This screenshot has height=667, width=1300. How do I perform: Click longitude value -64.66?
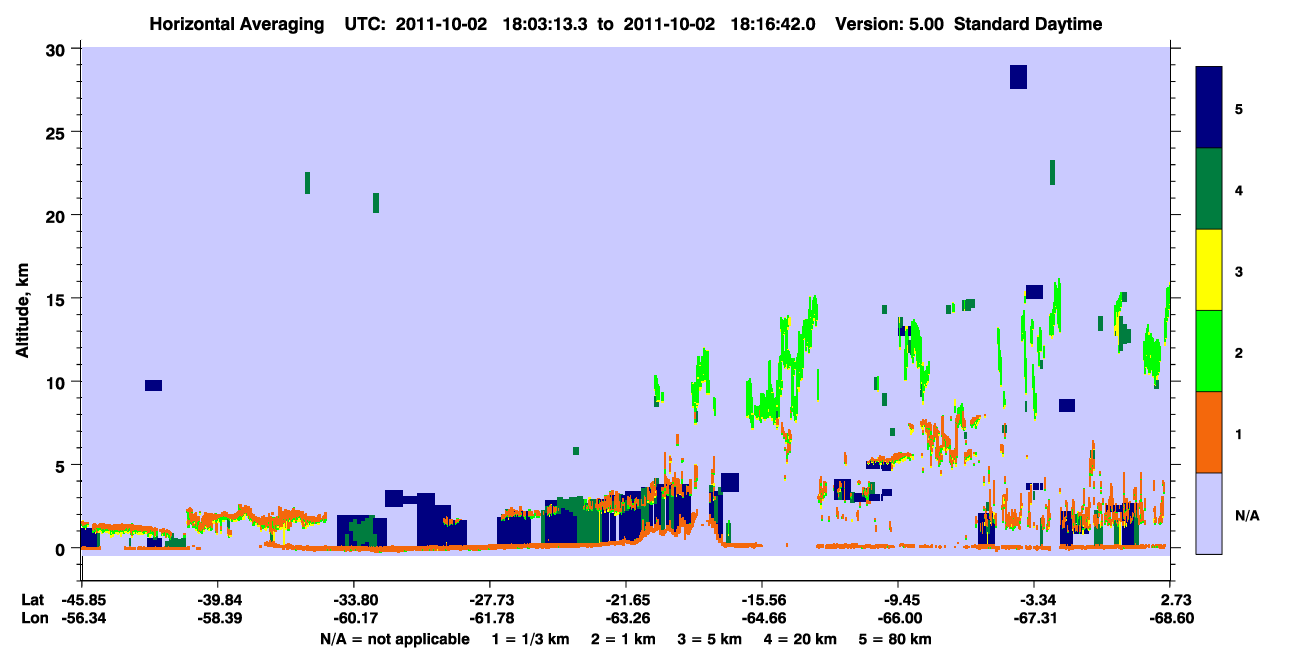pos(761,618)
